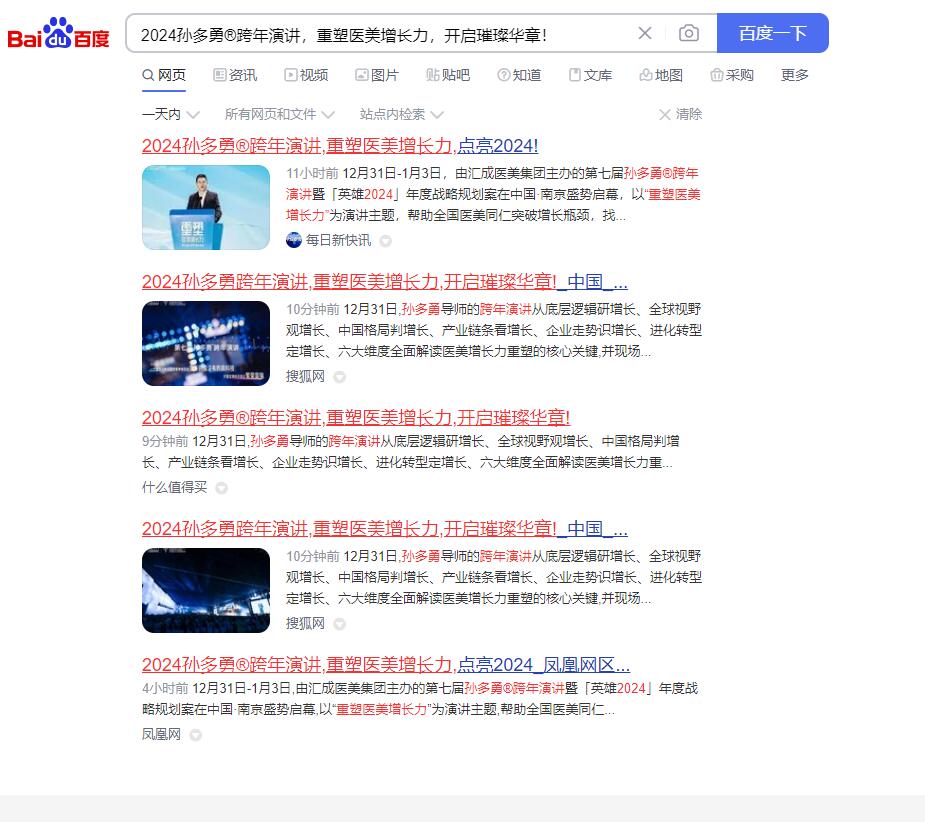
Task: Click the 凤凰网 source name
Action: (161, 735)
